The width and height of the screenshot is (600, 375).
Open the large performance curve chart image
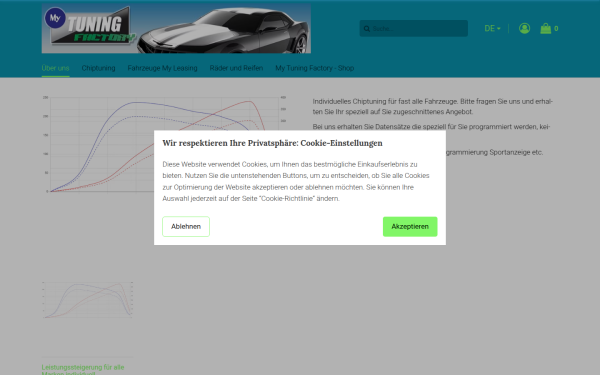(x=164, y=144)
